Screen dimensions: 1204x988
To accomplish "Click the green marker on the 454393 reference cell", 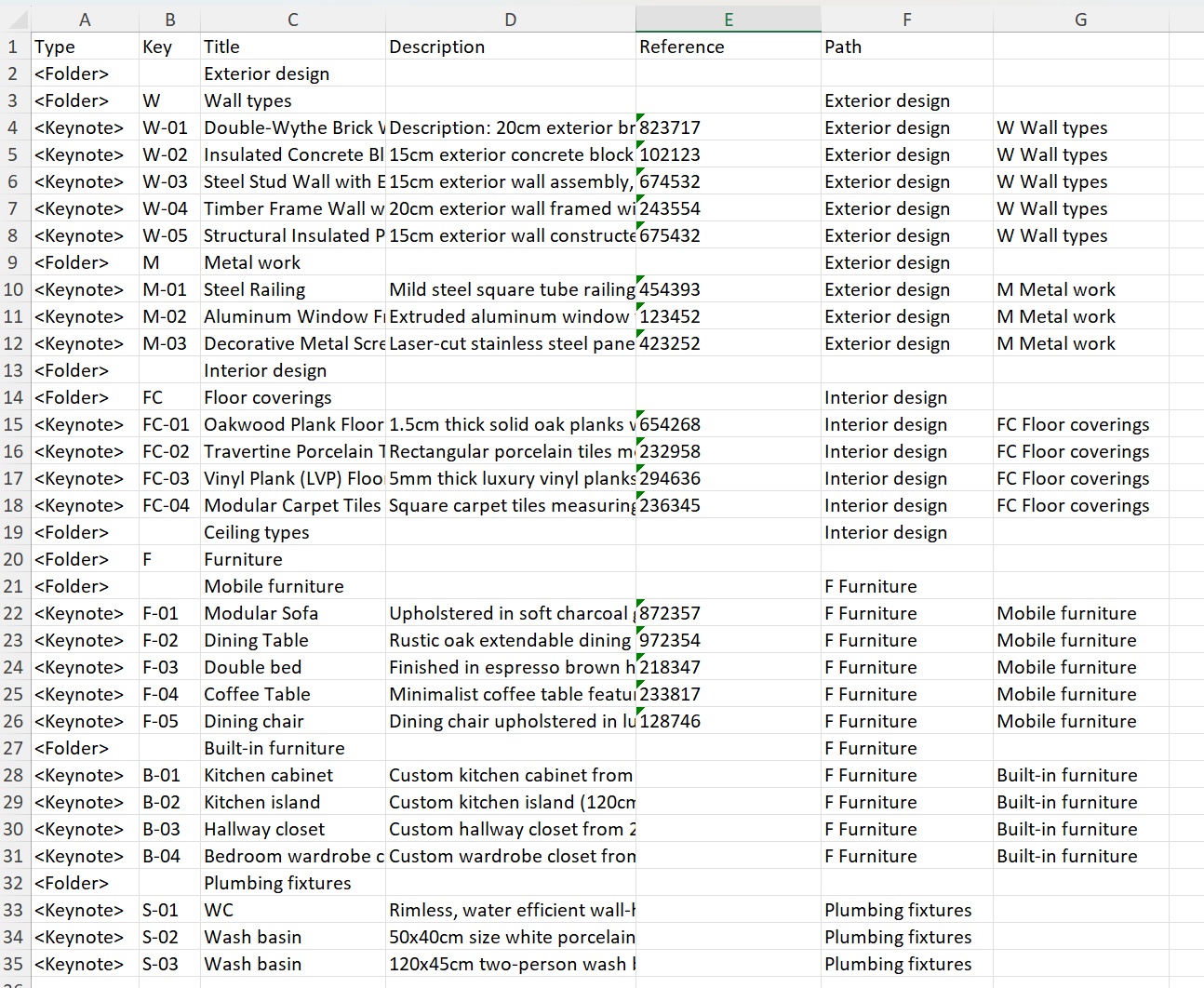I will 639,281.
